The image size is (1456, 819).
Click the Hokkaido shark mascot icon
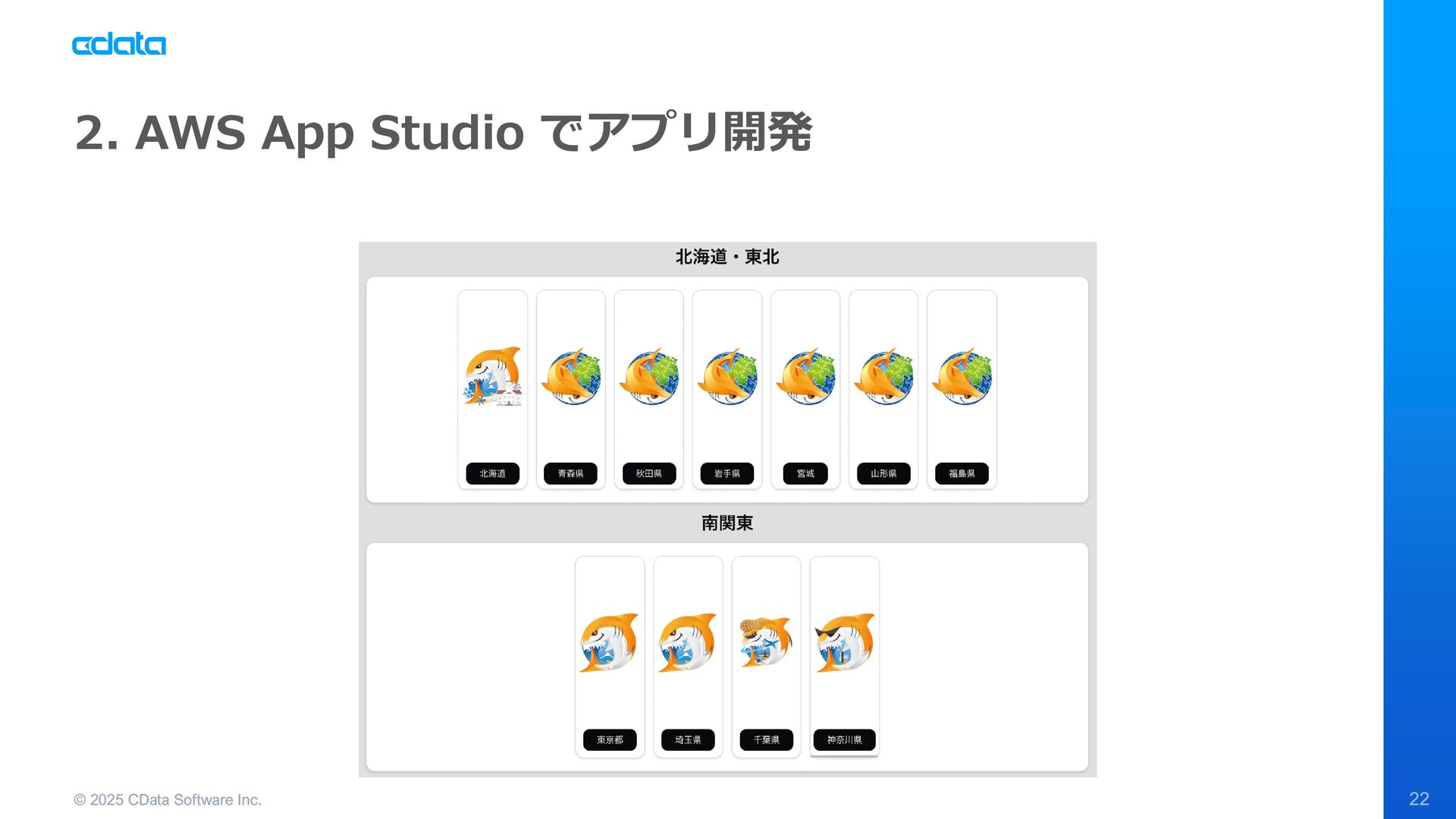(493, 377)
